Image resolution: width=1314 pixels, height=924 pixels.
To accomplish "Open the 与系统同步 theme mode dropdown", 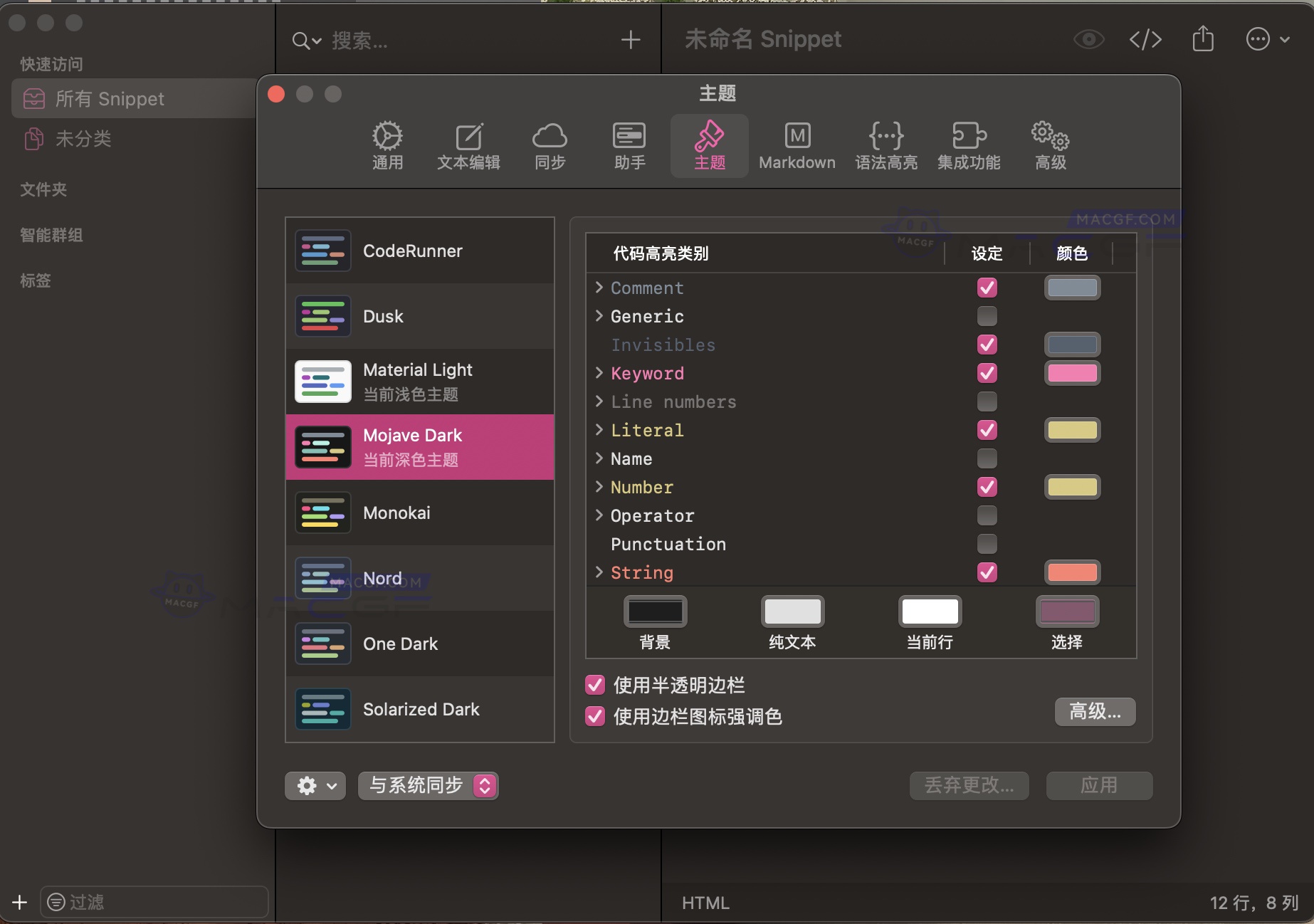I will (x=427, y=785).
